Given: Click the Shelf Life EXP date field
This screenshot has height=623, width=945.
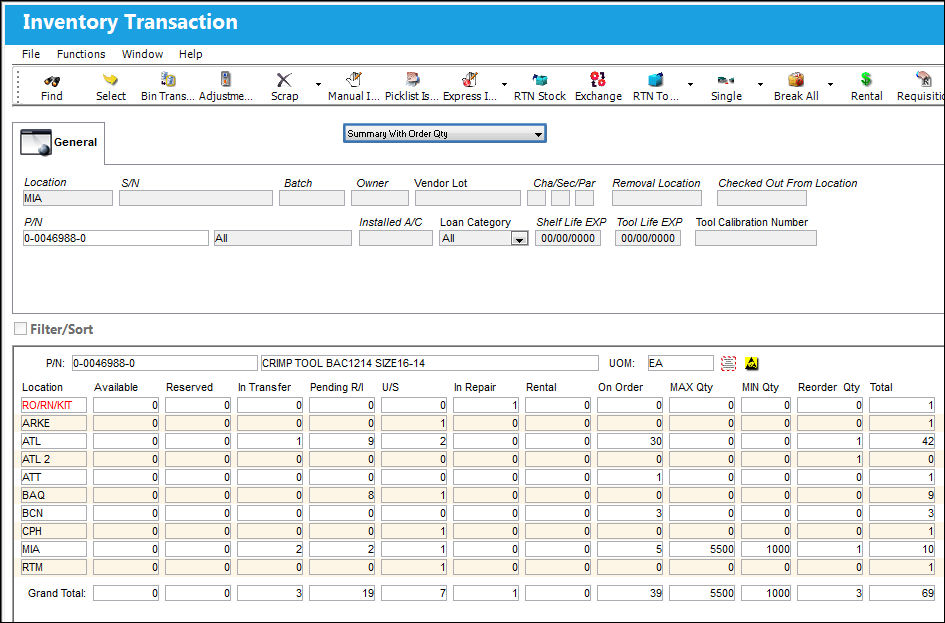Looking at the screenshot, I should (568, 238).
